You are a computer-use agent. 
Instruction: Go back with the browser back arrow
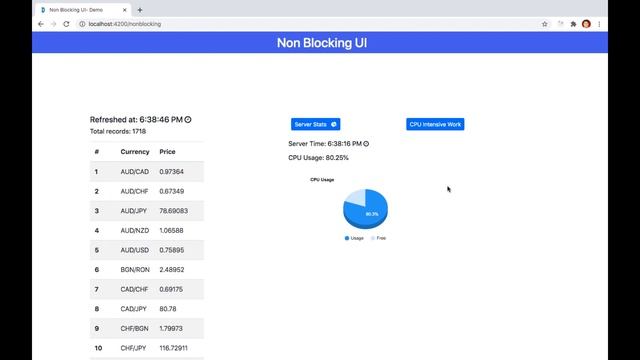point(41,24)
